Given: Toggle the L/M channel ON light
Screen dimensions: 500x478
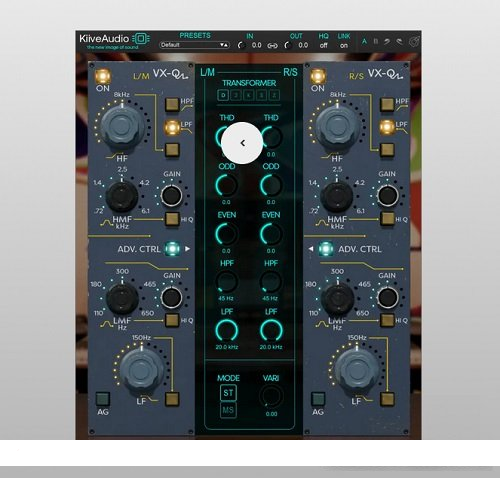Looking at the screenshot, I should (102, 76).
